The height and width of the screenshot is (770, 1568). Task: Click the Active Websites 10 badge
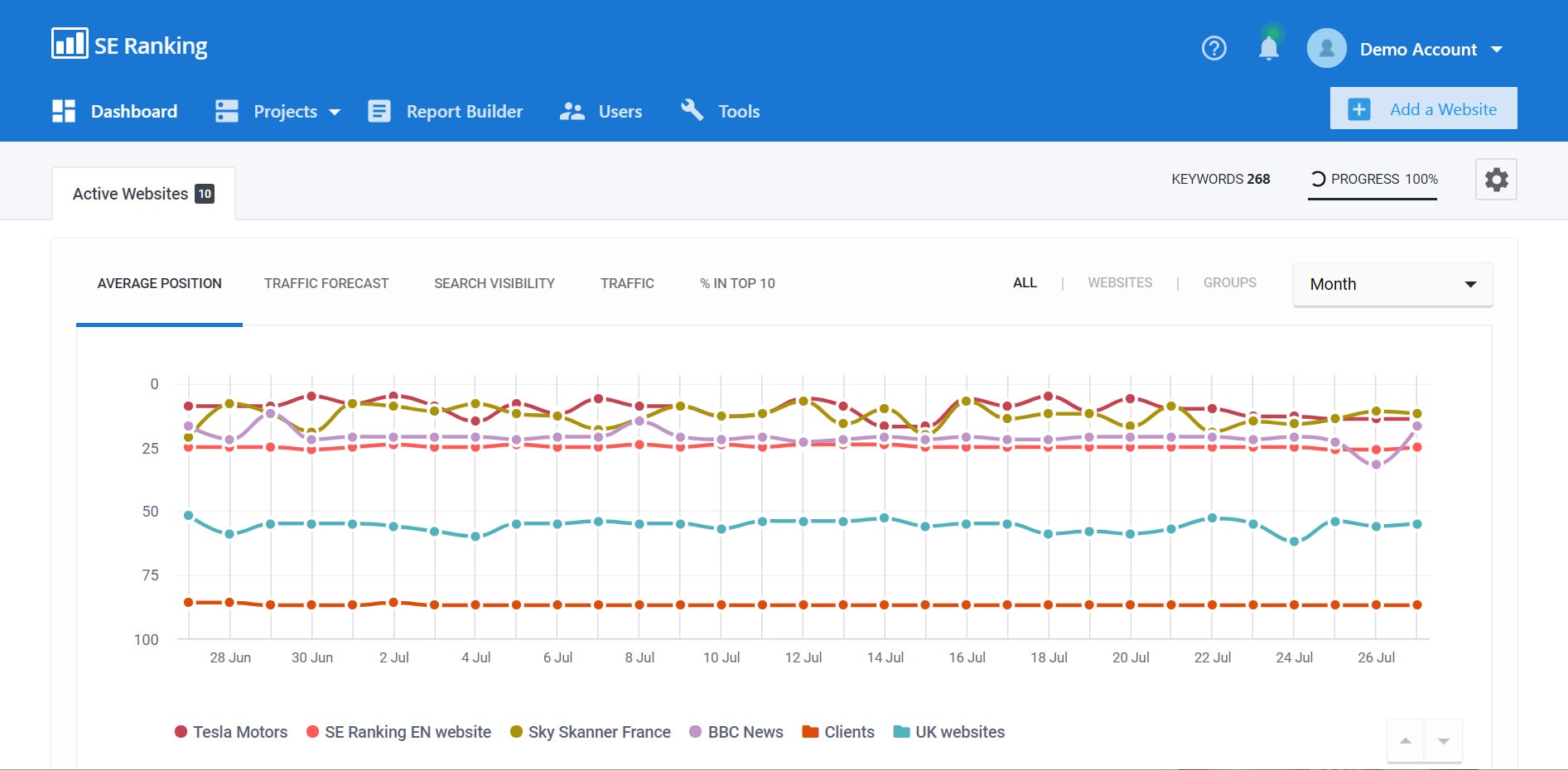pyautogui.click(x=205, y=194)
